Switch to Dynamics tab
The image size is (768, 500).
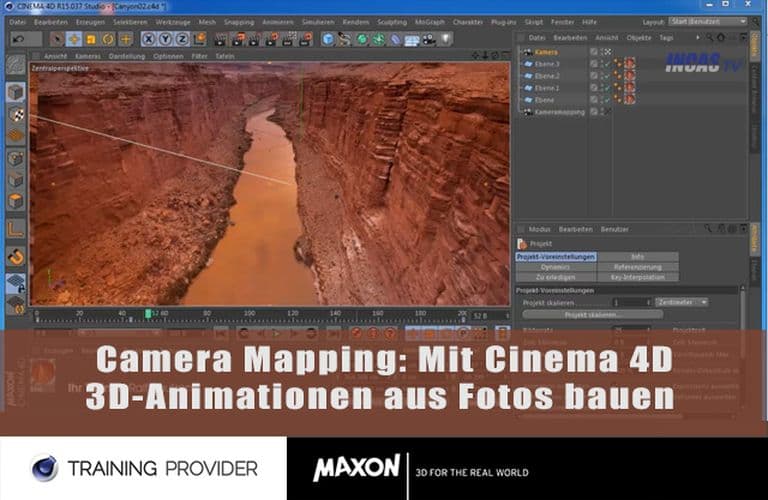[556, 267]
